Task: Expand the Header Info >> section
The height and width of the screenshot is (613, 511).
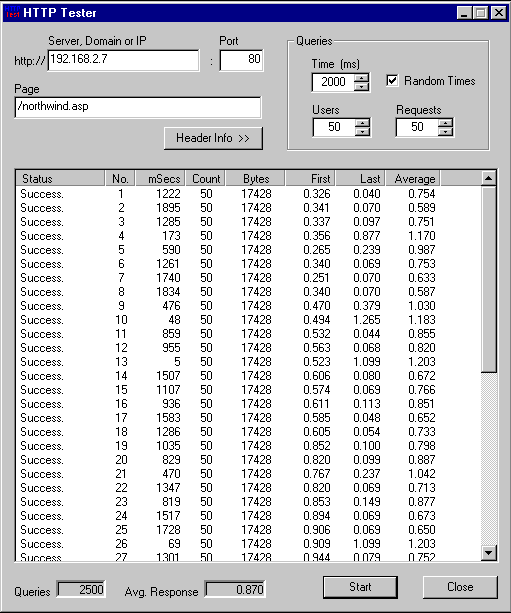Action: pos(213,138)
